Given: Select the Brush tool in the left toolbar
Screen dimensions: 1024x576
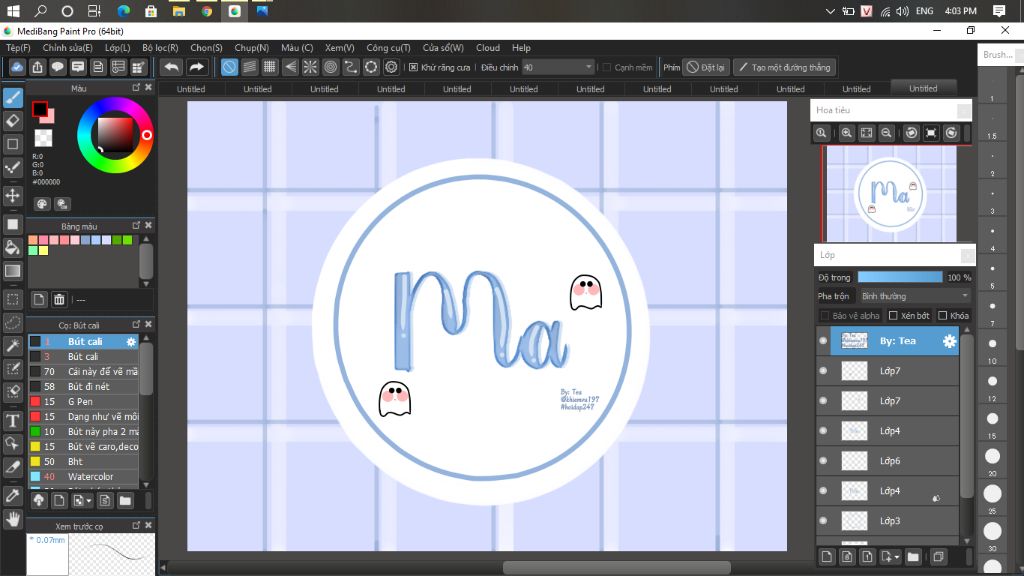Looking at the screenshot, I should (x=12, y=98).
